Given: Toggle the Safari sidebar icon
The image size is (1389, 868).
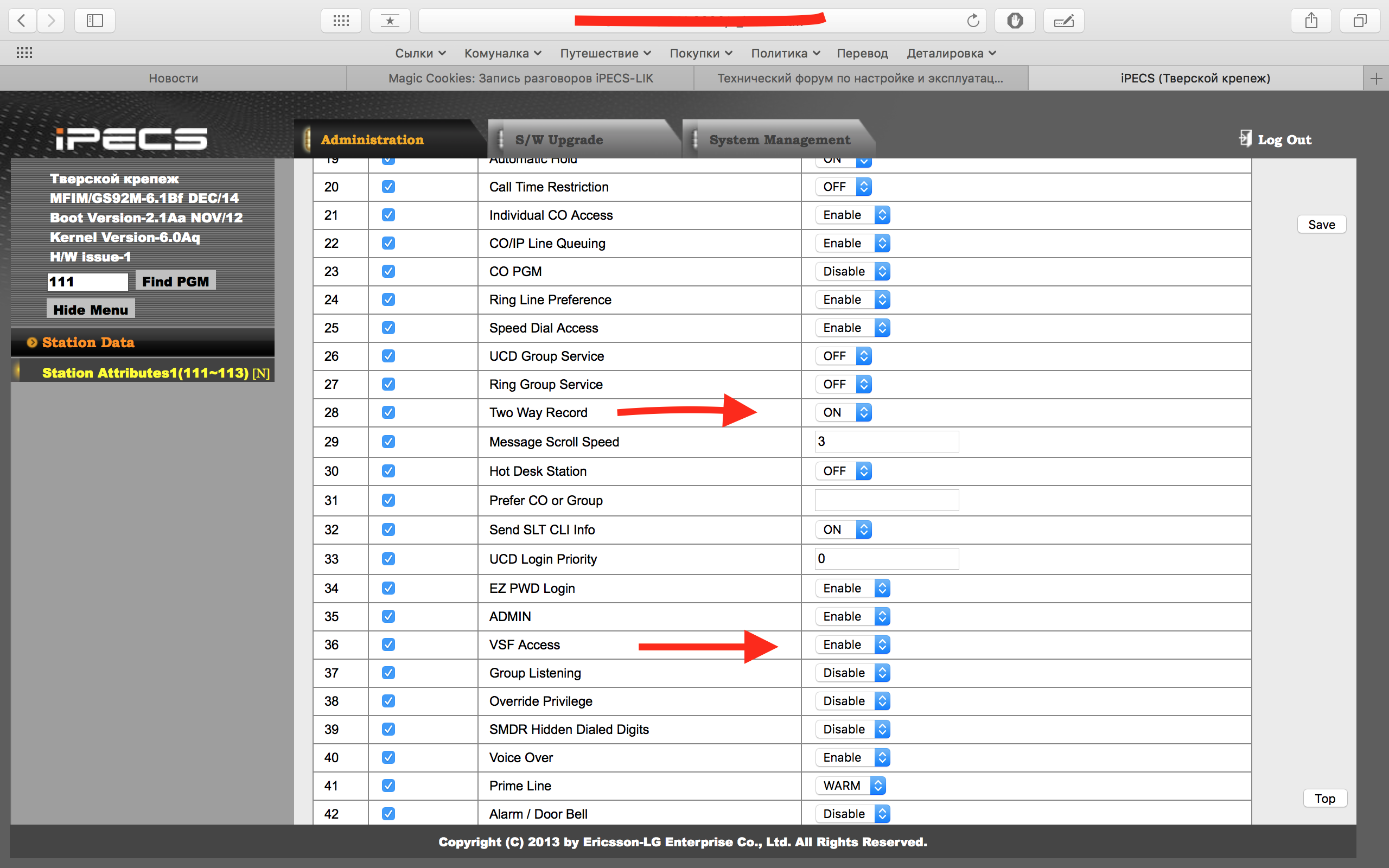Looking at the screenshot, I should coord(95,21).
